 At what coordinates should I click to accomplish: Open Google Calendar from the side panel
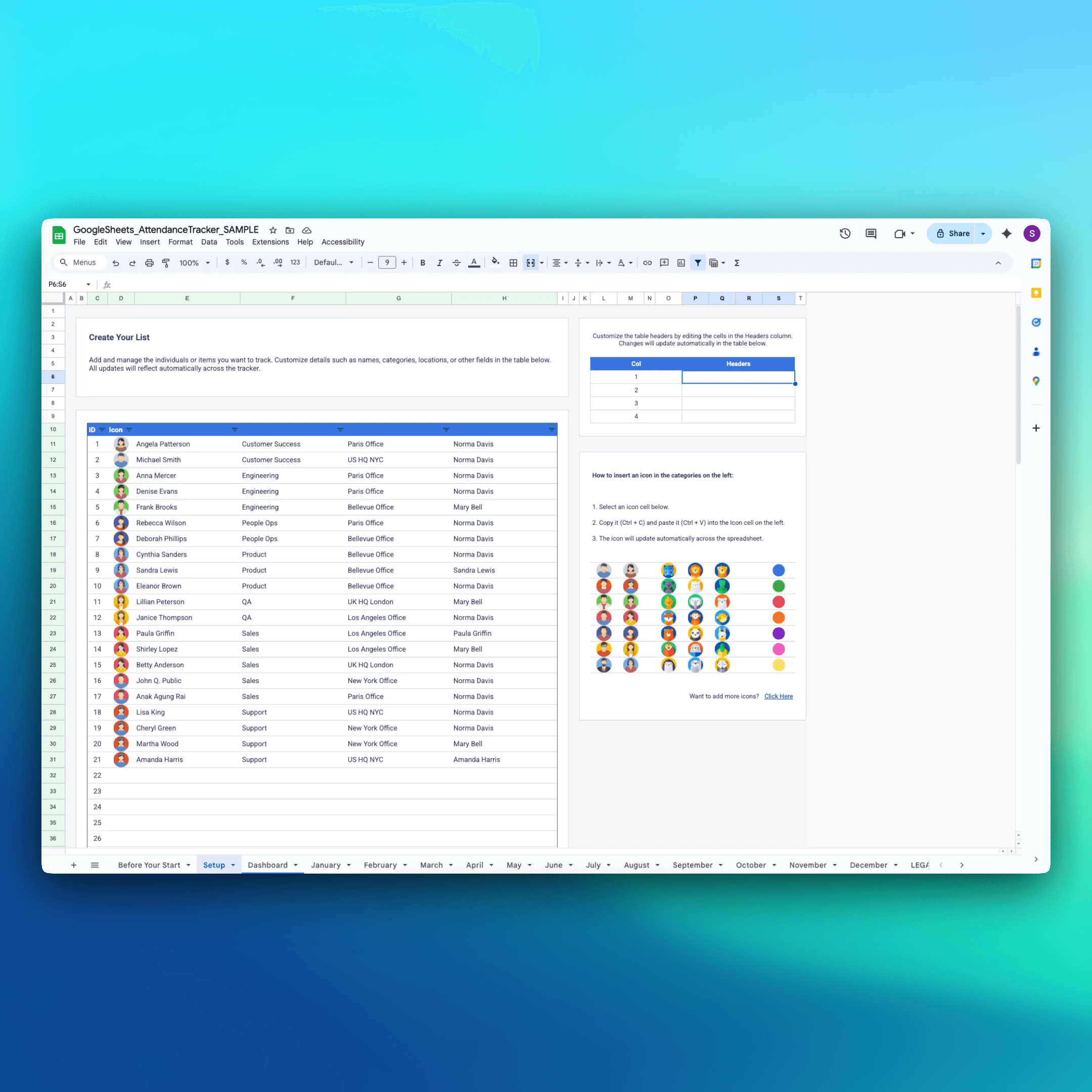click(1036, 263)
